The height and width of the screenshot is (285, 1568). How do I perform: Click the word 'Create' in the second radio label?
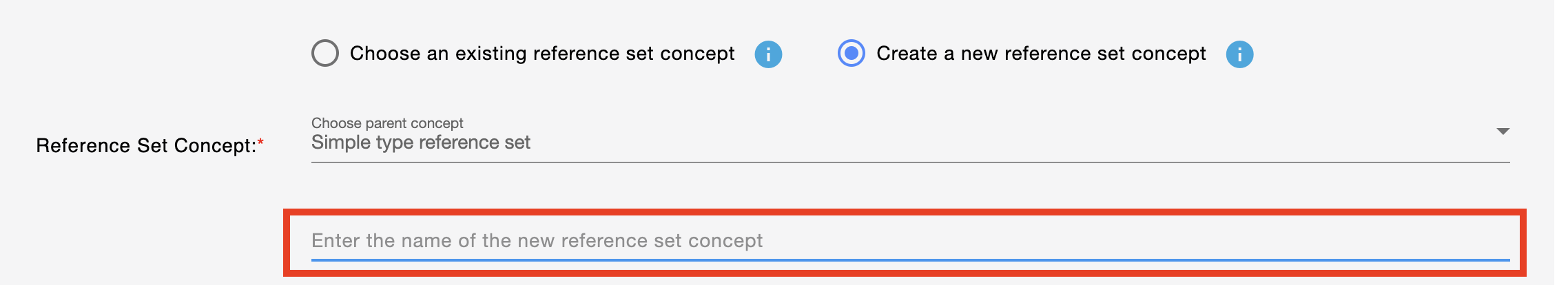point(907,54)
